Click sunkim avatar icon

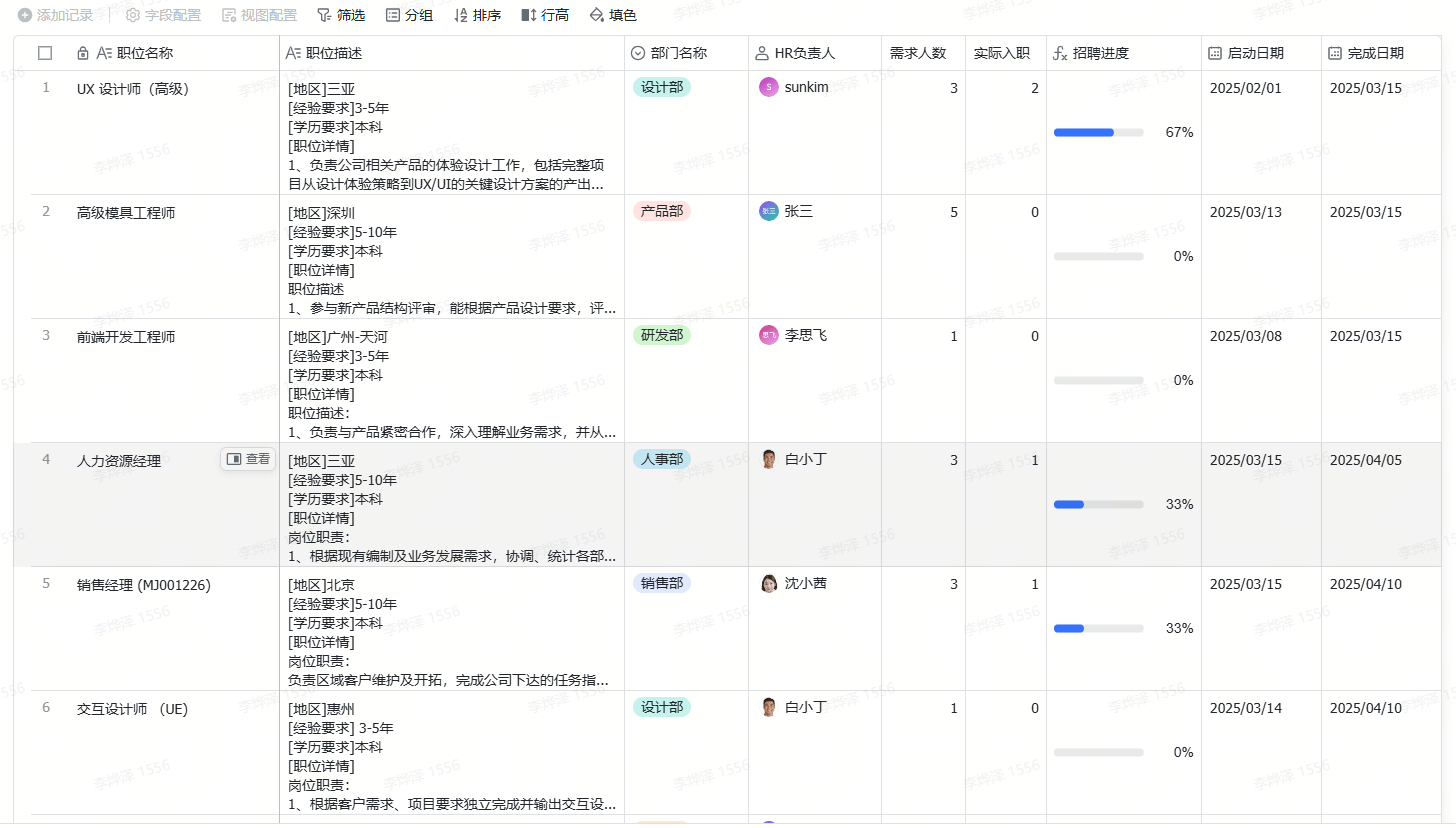(x=768, y=87)
